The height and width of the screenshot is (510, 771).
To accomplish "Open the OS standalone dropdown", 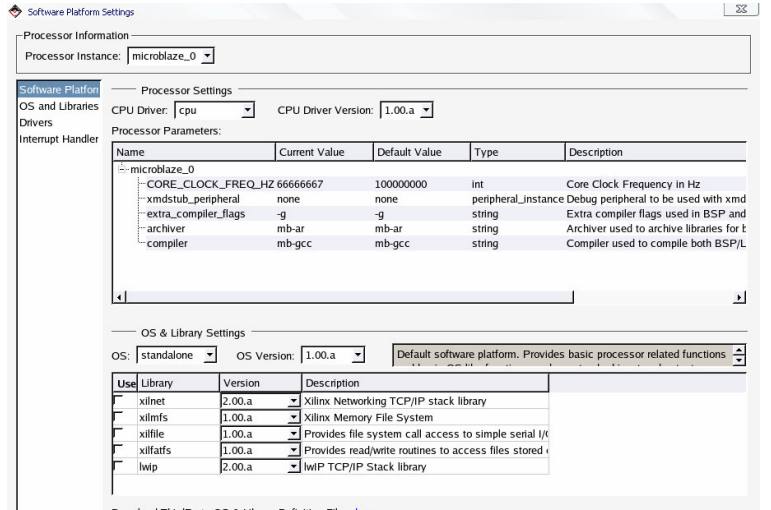I will 210,357.
